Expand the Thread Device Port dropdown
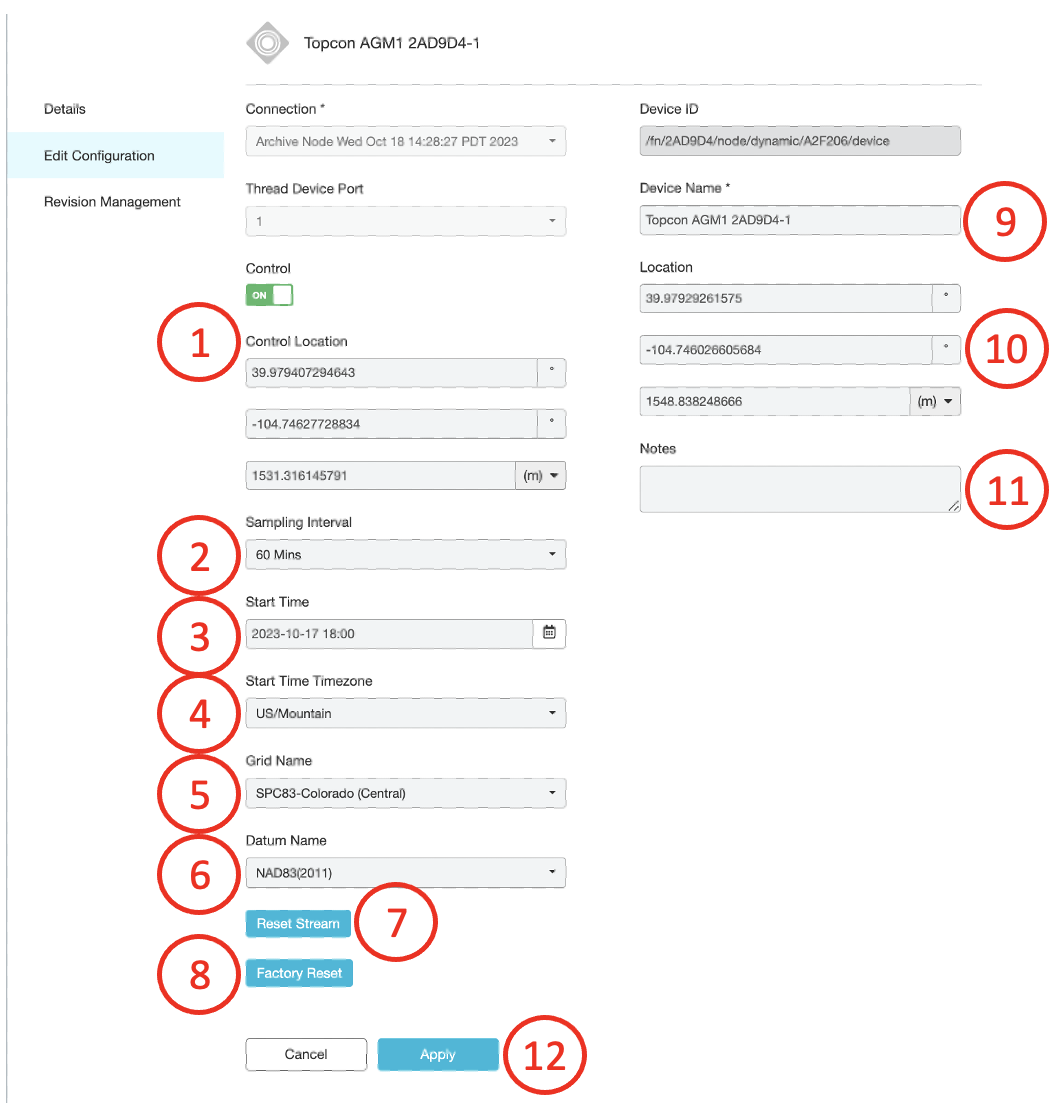 pos(405,221)
